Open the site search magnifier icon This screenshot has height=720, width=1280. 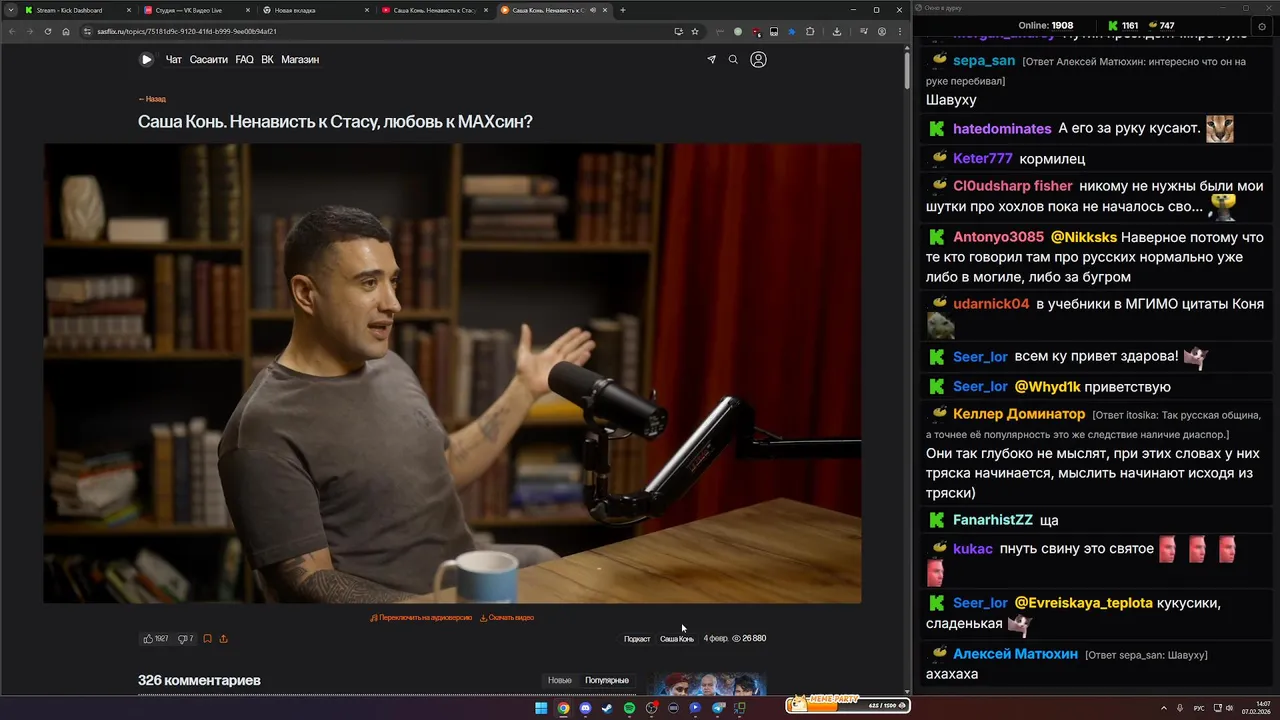pyautogui.click(x=733, y=60)
